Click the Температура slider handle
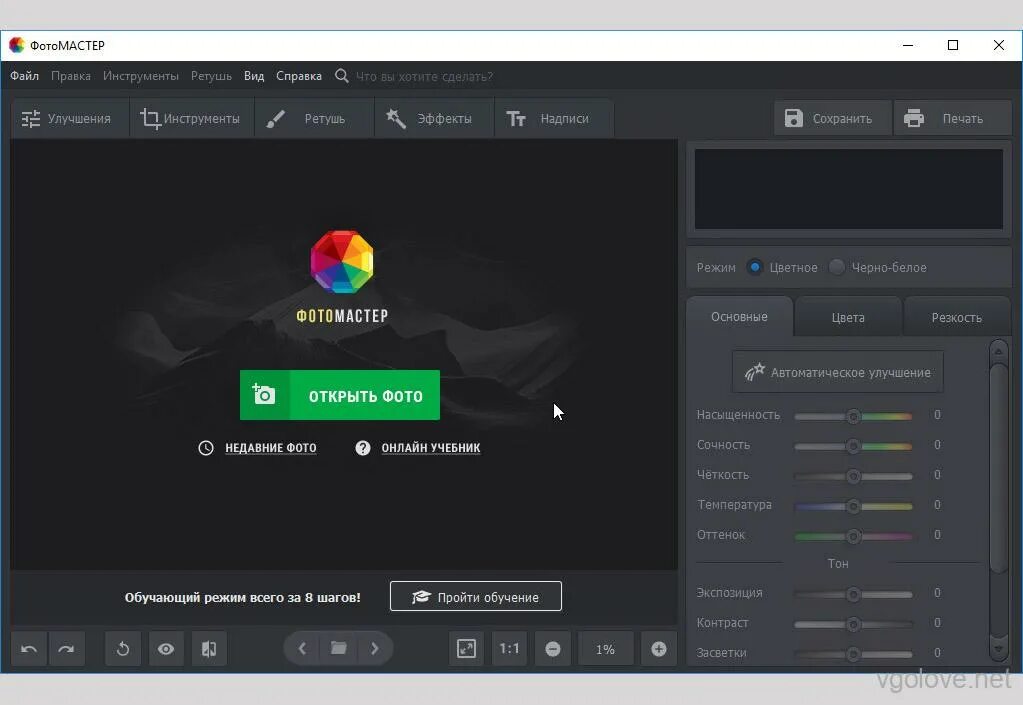Screen dimensions: 1023x705 point(853,506)
